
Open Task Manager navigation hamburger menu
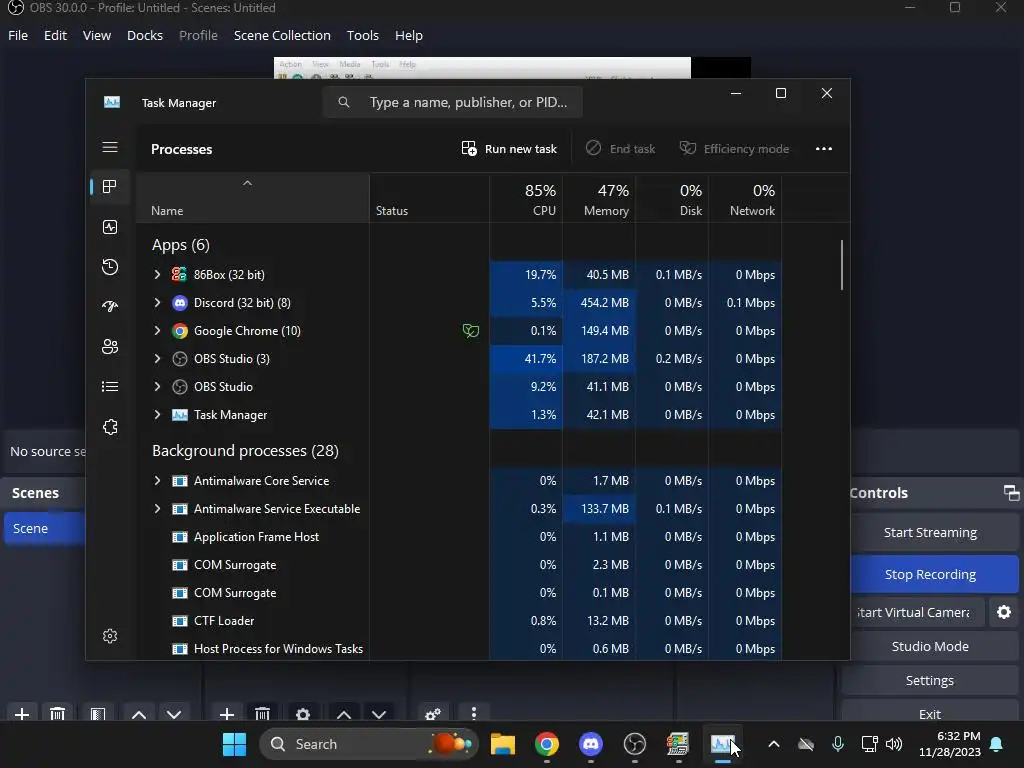click(110, 147)
